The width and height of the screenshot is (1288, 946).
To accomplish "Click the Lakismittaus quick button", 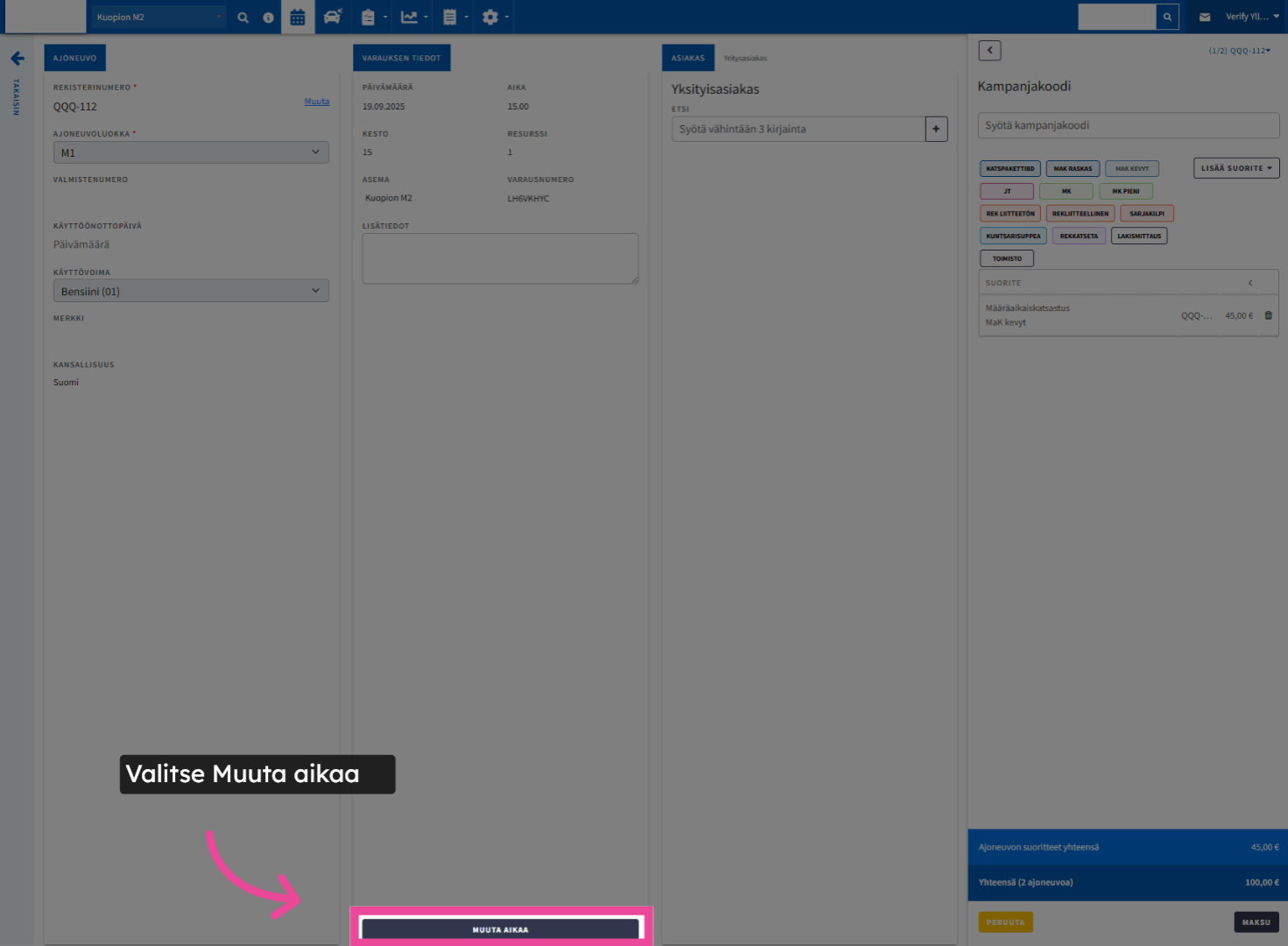I will tap(1139, 236).
